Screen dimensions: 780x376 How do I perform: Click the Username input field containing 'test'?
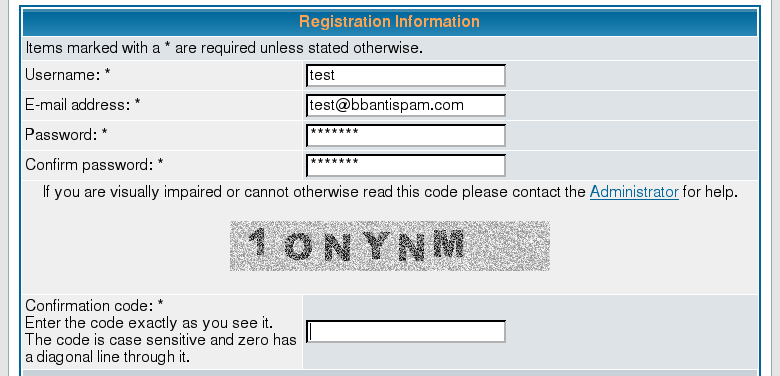pyautogui.click(x=405, y=76)
